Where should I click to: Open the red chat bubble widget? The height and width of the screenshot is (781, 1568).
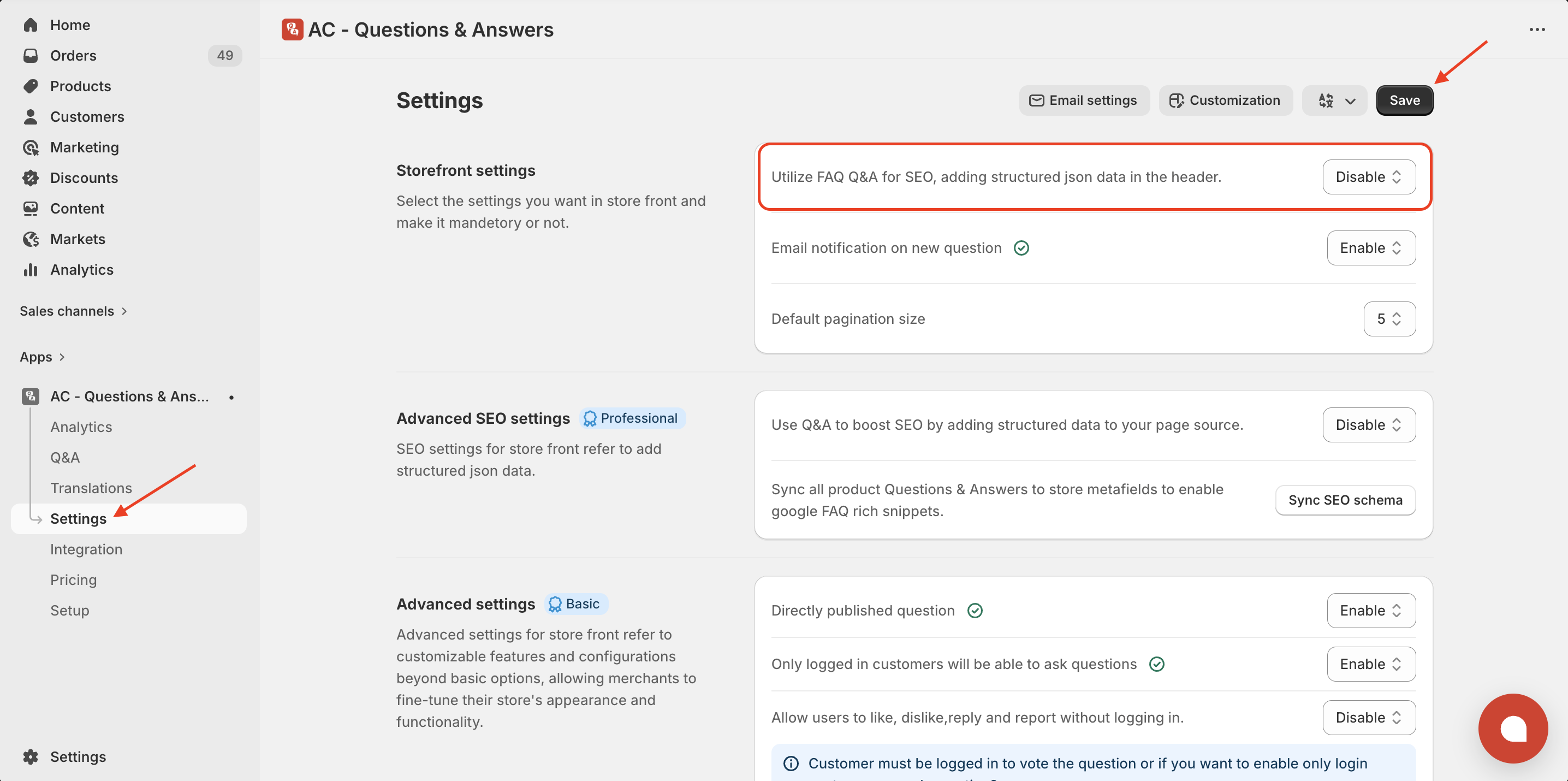[x=1513, y=728]
